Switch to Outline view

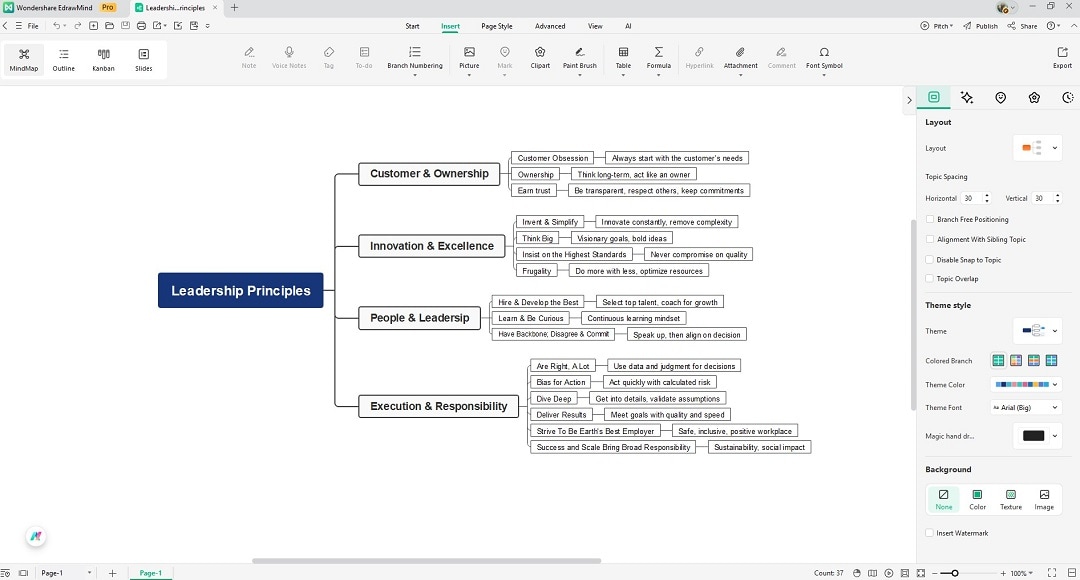tap(63, 60)
